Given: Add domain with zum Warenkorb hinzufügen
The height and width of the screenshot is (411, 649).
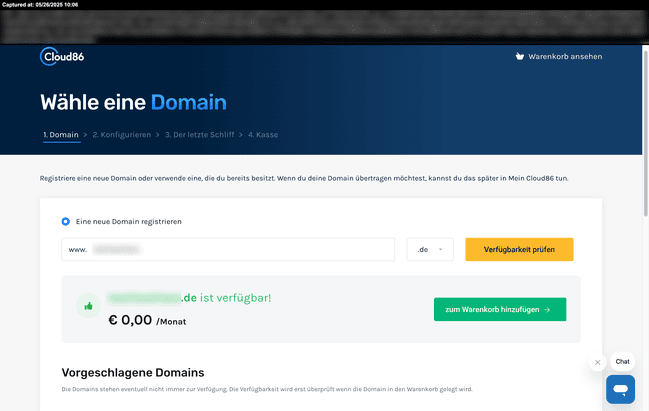Looking at the screenshot, I should (x=500, y=309).
